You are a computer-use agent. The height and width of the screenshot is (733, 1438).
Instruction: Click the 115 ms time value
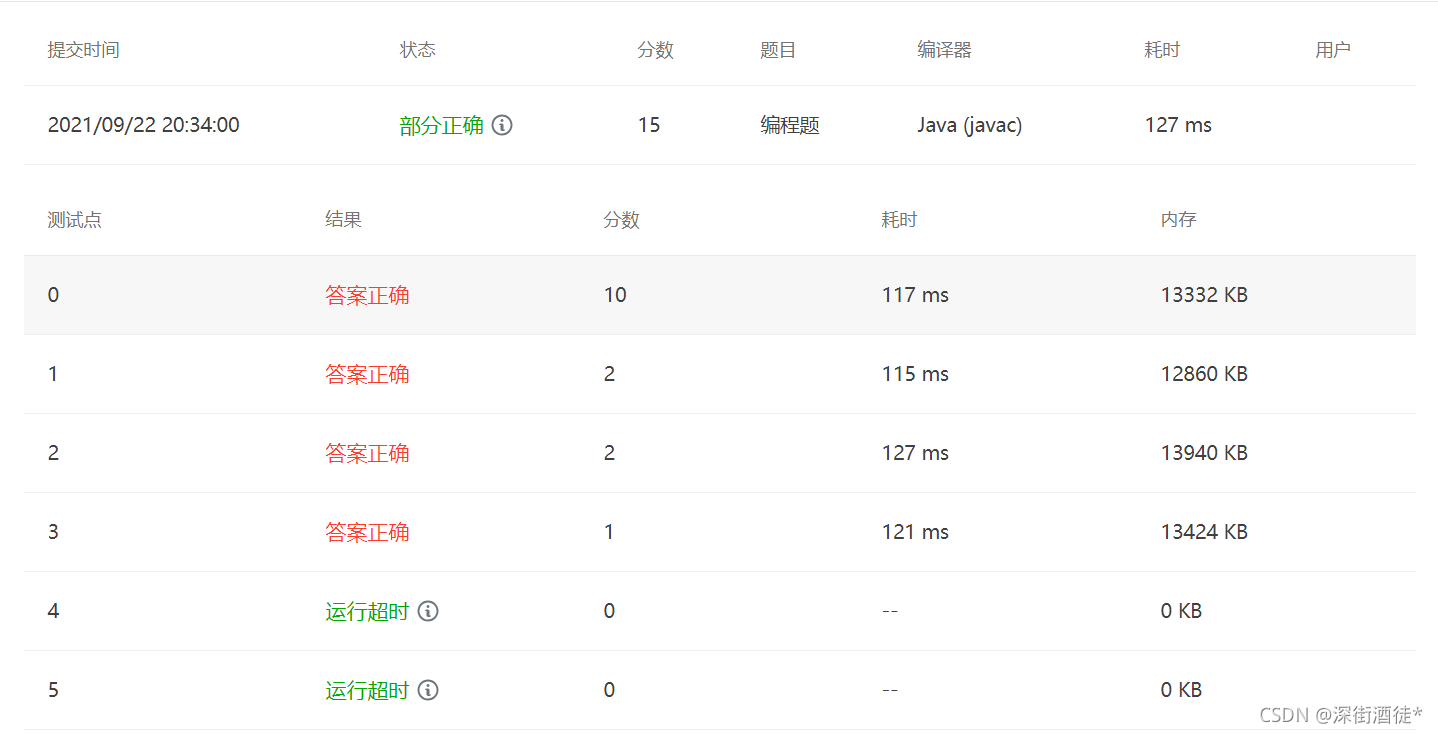tap(915, 374)
